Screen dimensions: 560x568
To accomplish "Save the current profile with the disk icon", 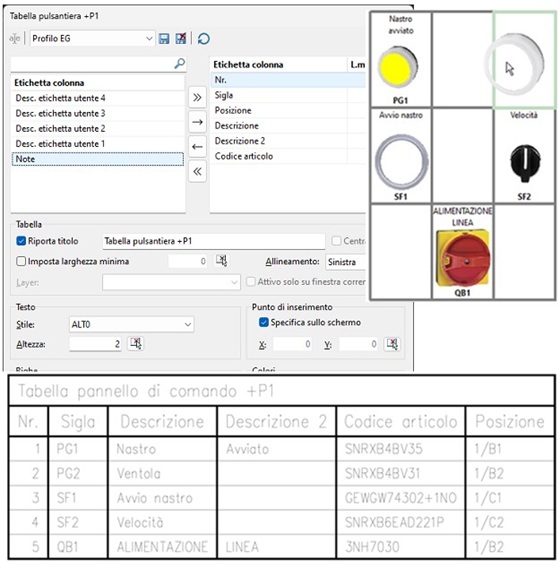I will point(164,38).
